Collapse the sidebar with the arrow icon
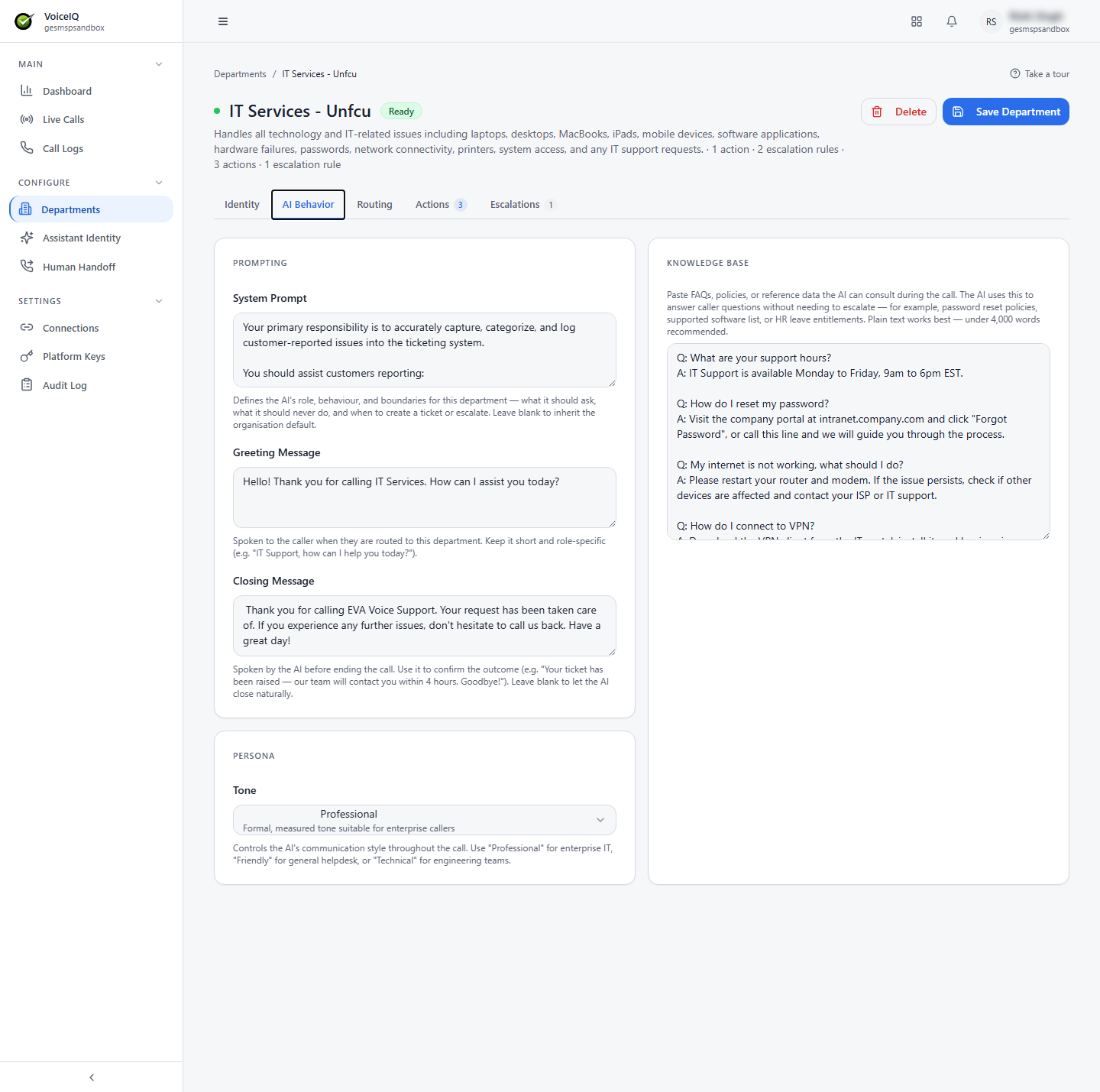Screen dimensions: 1100x1092 click(92, 1077)
